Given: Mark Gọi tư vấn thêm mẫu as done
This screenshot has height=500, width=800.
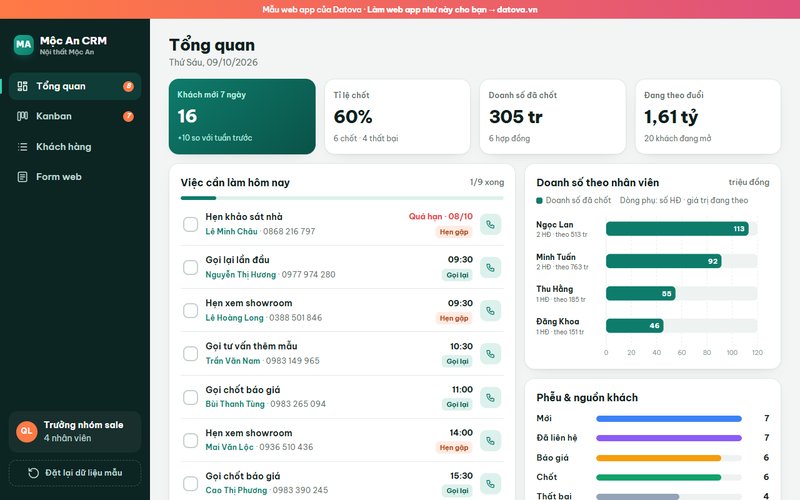Looking at the screenshot, I should coord(191,354).
